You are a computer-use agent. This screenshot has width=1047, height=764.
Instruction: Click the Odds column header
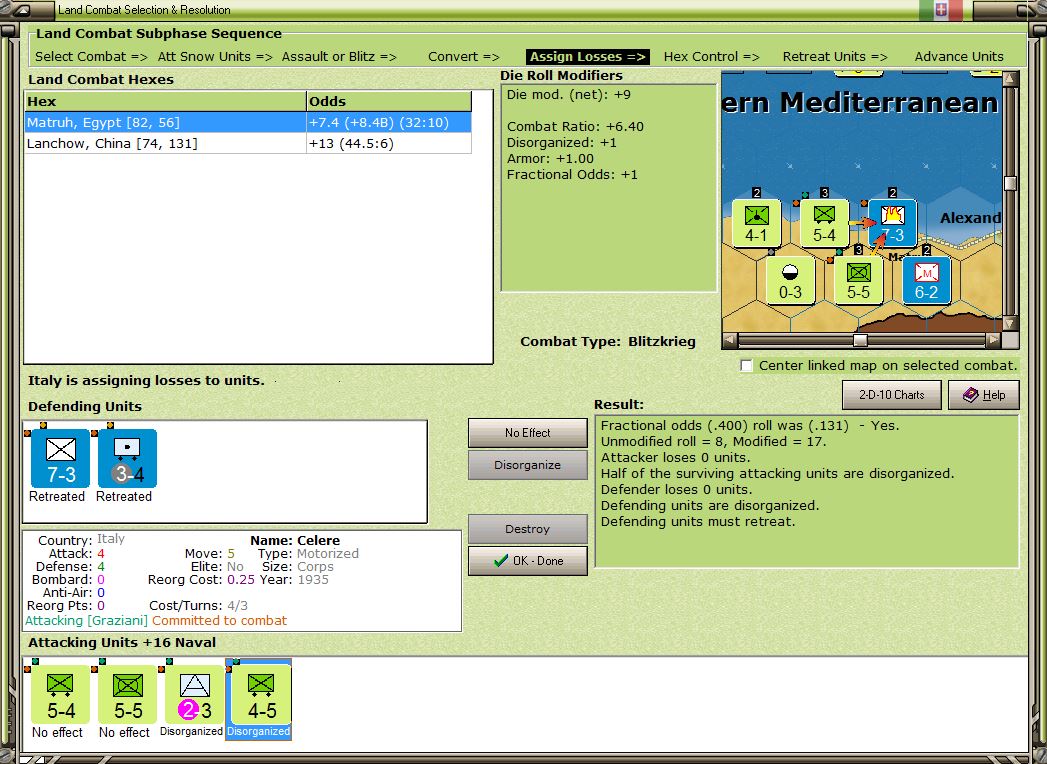tap(389, 102)
